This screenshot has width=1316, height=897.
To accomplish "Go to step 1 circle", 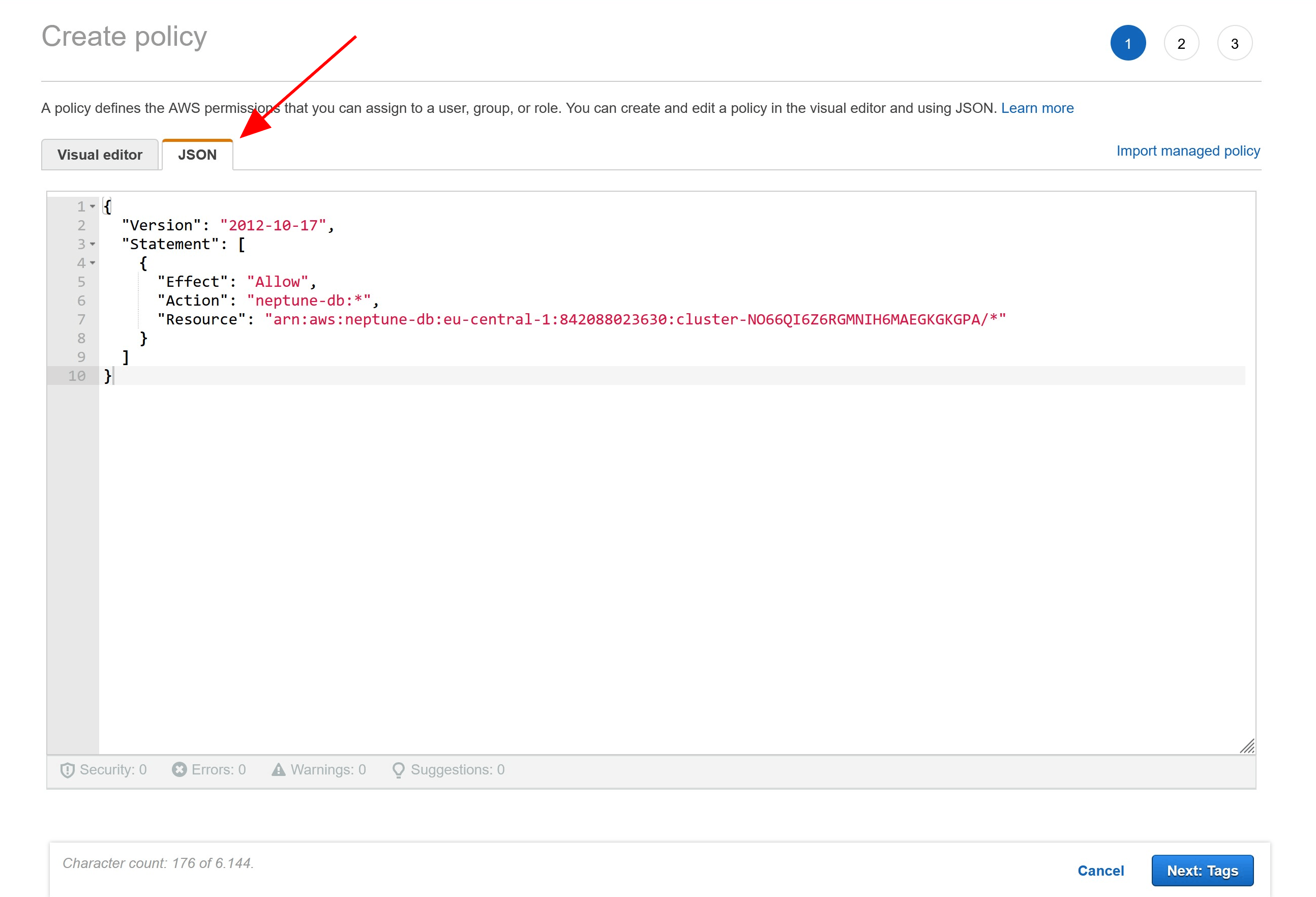I will pyautogui.click(x=1128, y=43).
